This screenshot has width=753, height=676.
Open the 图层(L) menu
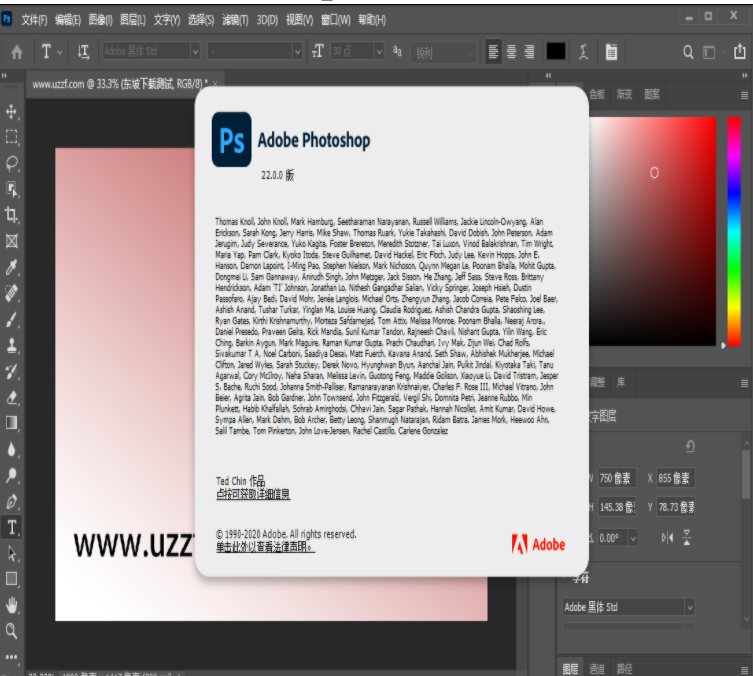click(133, 20)
